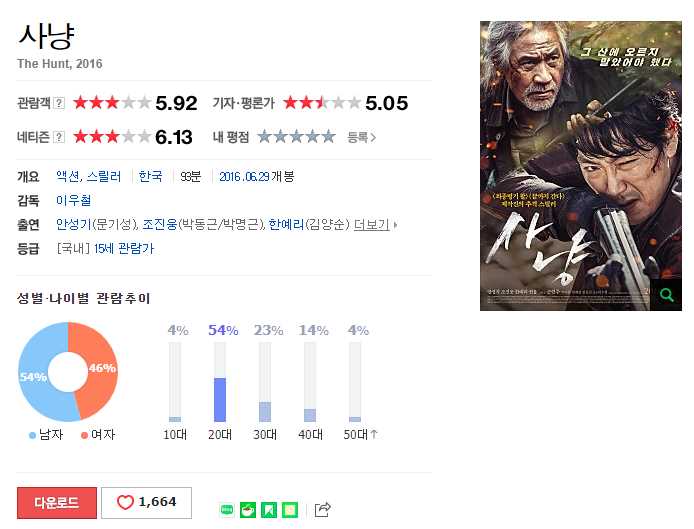The width and height of the screenshot is (694, 529).
Task: Click the magnifier icon on the poster
Action: (x=667, y=295)
